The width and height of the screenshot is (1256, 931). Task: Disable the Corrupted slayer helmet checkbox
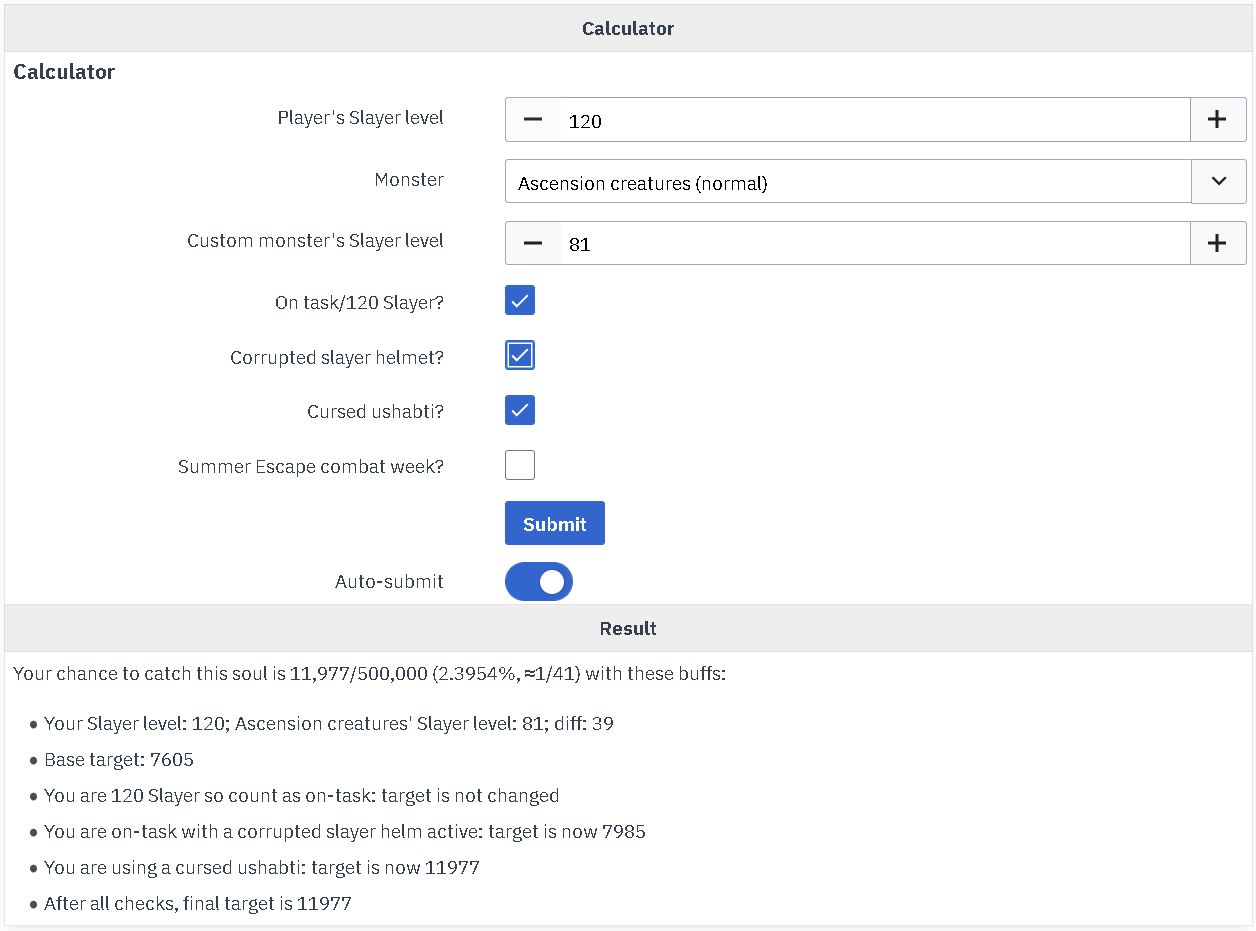pyautogui.click(x=520, y=356)
